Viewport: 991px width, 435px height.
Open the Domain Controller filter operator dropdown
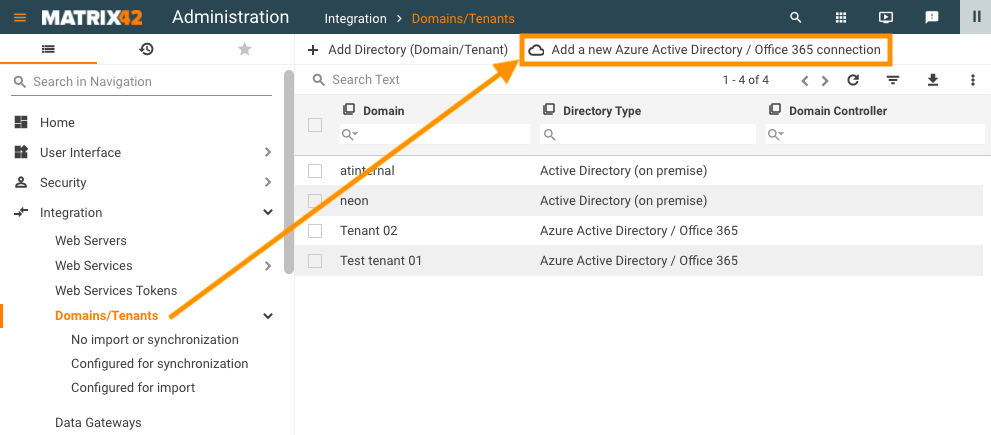click(775, 134)
